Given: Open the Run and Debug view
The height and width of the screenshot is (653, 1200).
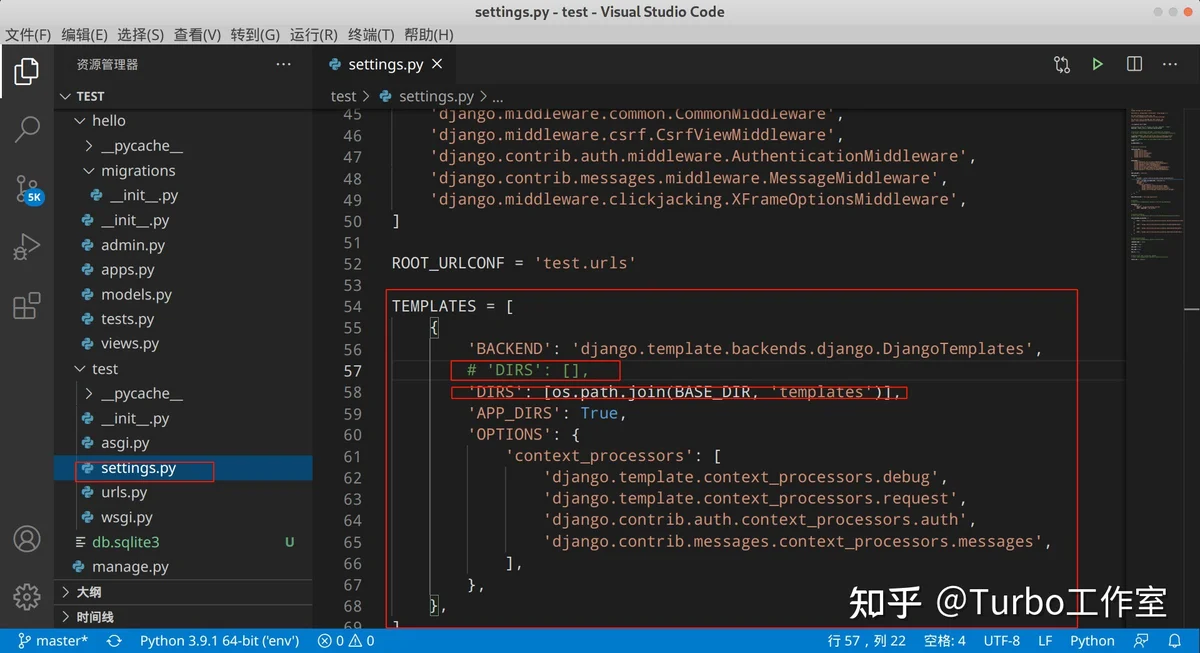Looking at the screenshot, I should tap(27, 246).
